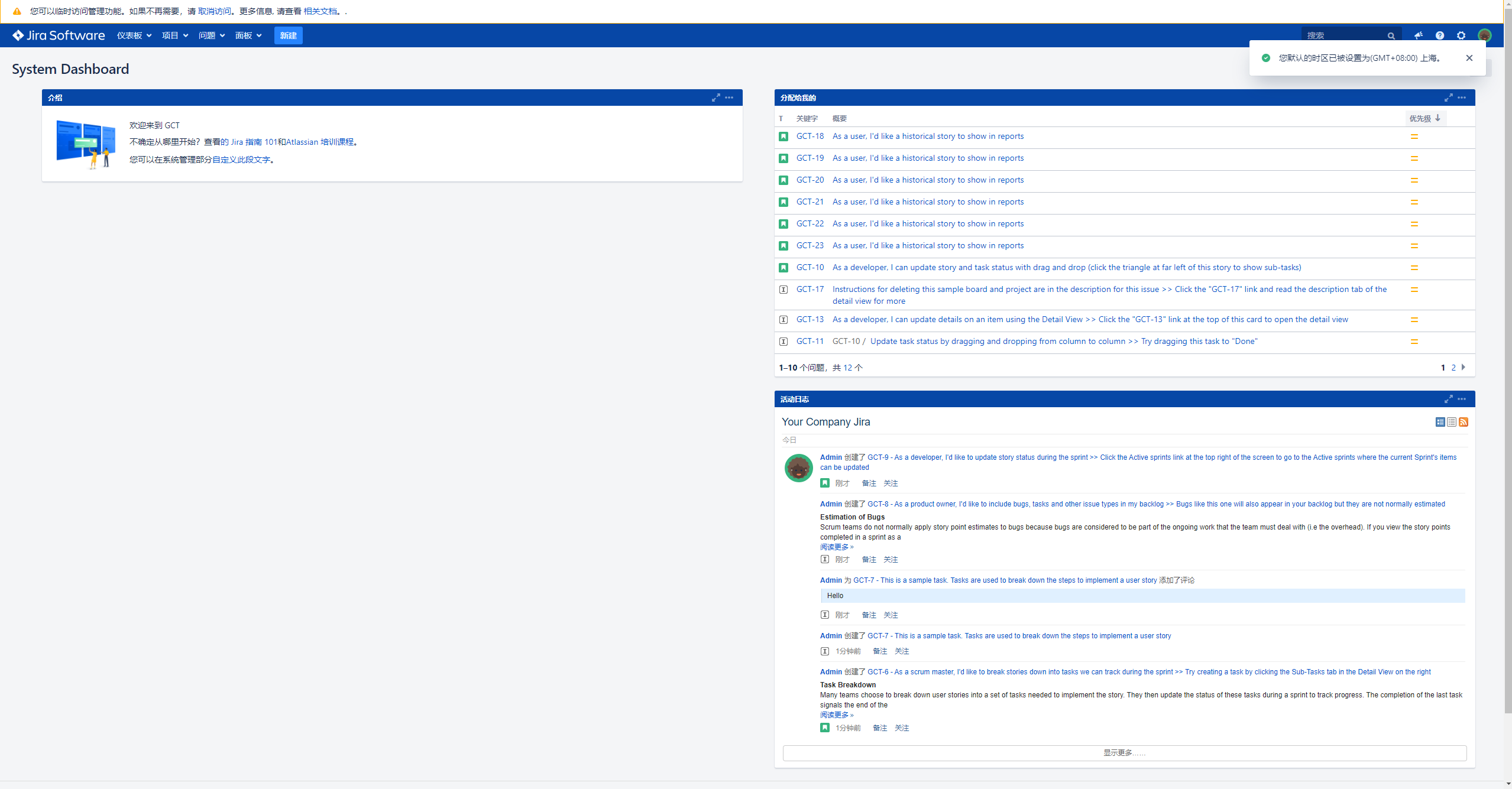Open issue GCT-18 link

click(810, 136)
